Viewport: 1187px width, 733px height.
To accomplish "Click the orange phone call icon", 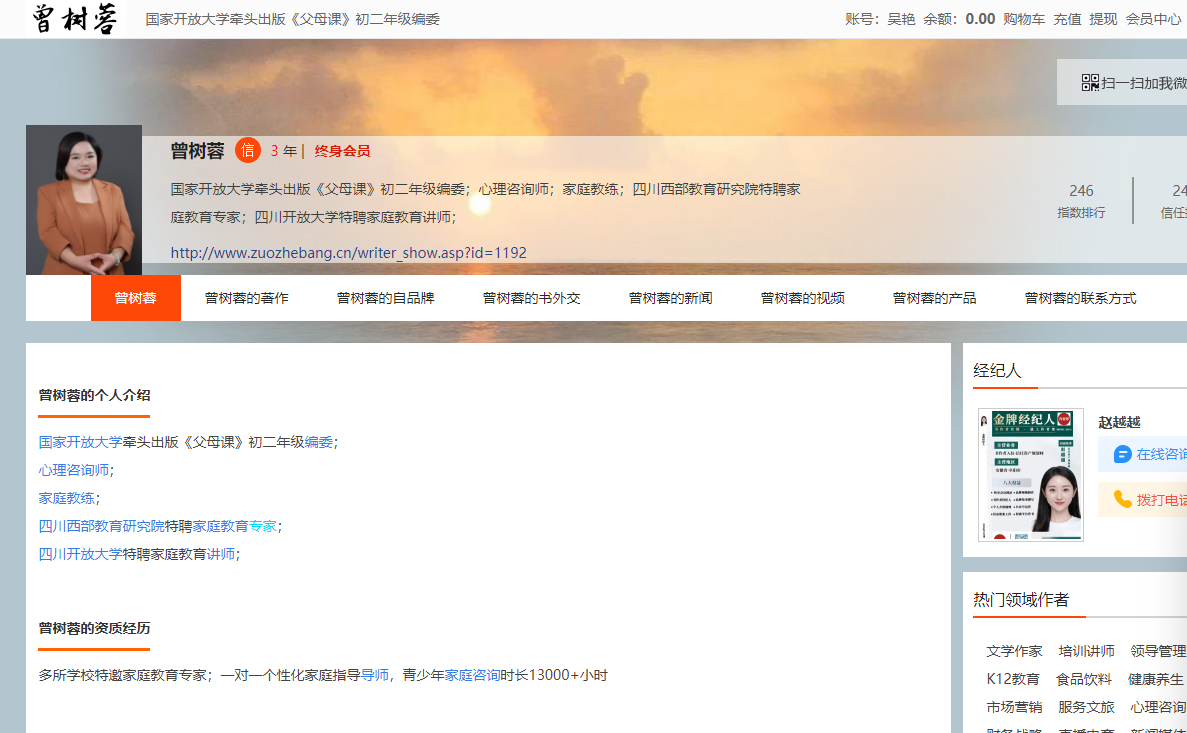I will pyautogui.click(x=1122, y=499).
